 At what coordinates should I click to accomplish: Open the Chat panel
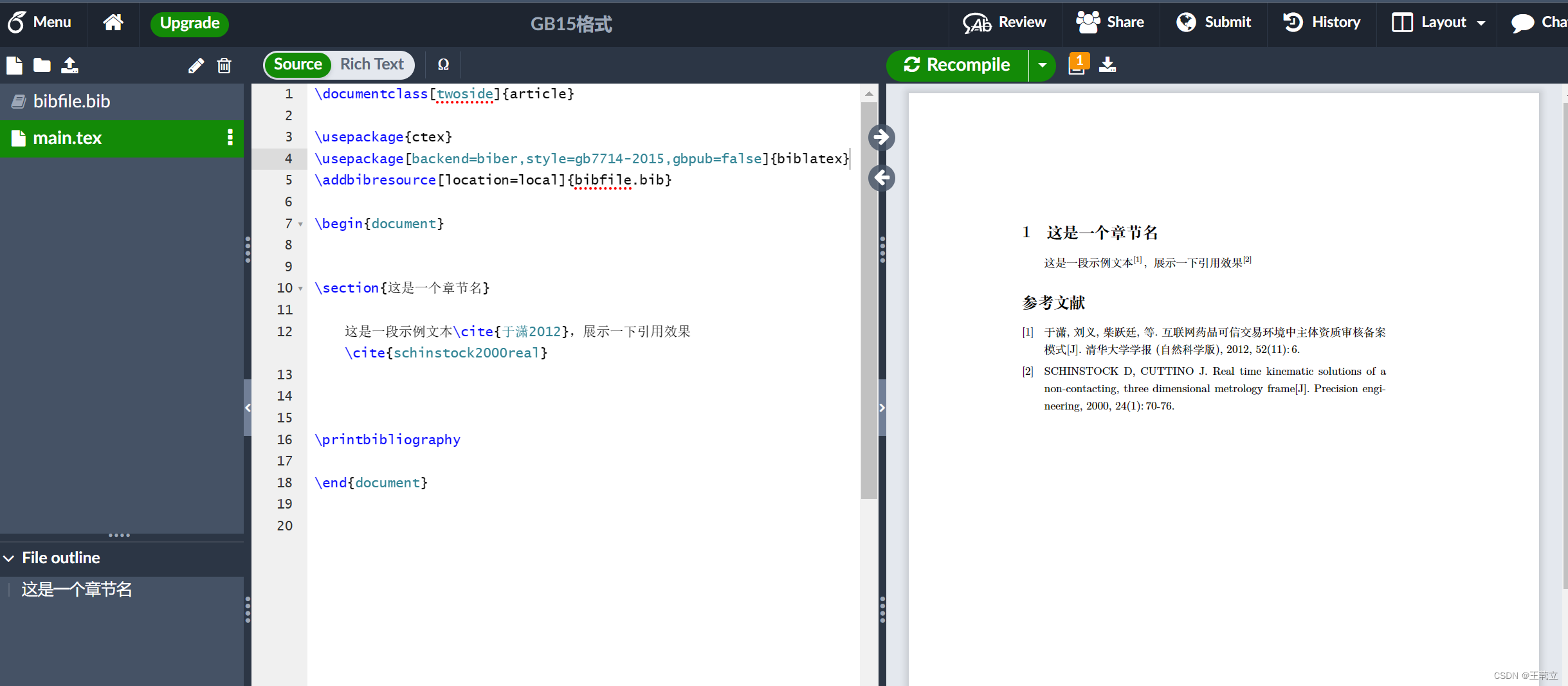coord(1539,23)
